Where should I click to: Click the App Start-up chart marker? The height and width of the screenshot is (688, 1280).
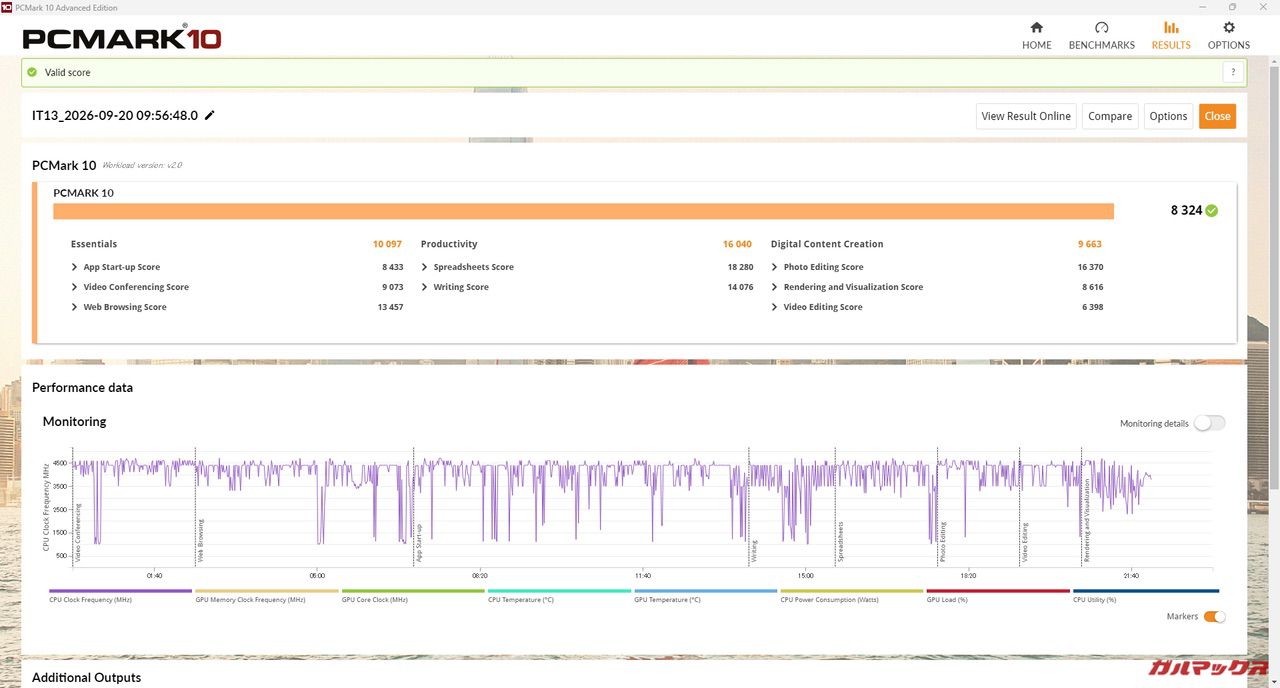(418, 542)
